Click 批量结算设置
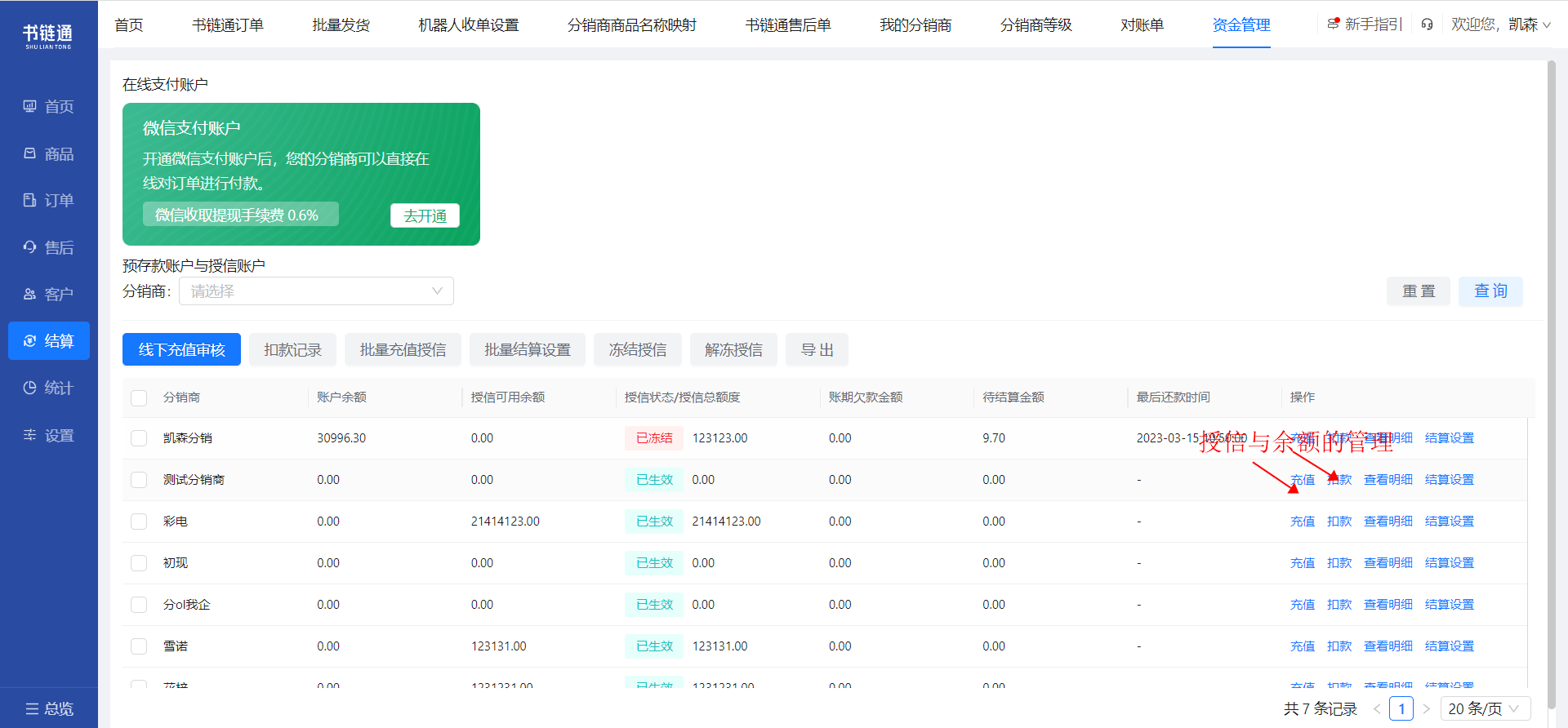The image size is (1568, 728). click(528, 349)
